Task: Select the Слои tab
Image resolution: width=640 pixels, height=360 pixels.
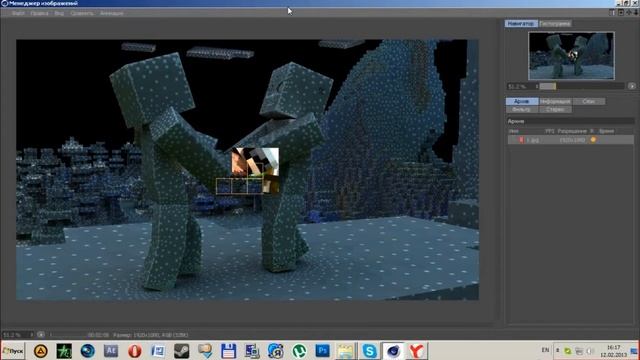Action: tap(589, 101)
